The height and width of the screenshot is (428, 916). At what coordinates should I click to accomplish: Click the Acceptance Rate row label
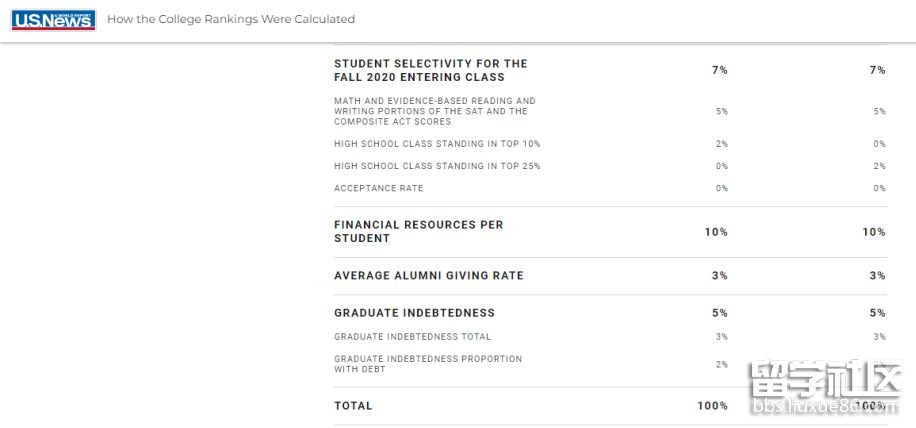tap(379, 188)
